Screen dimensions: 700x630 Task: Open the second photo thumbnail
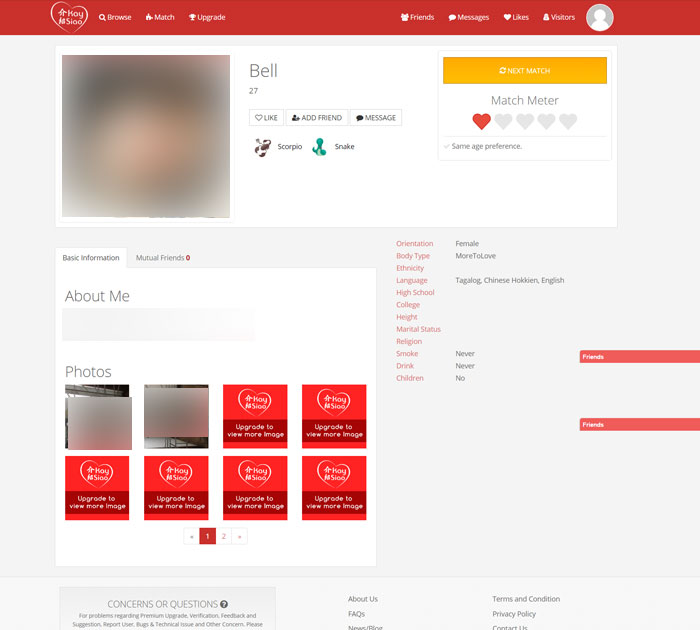tap(176, 417)
